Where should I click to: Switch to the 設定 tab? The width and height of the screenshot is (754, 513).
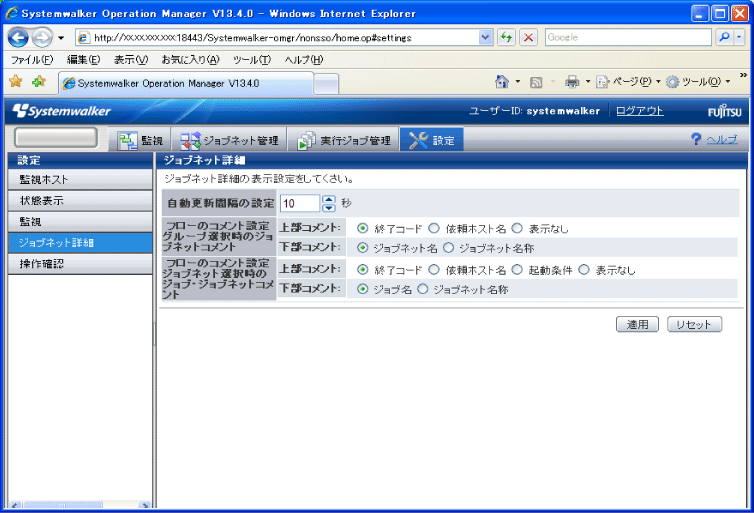431,140
